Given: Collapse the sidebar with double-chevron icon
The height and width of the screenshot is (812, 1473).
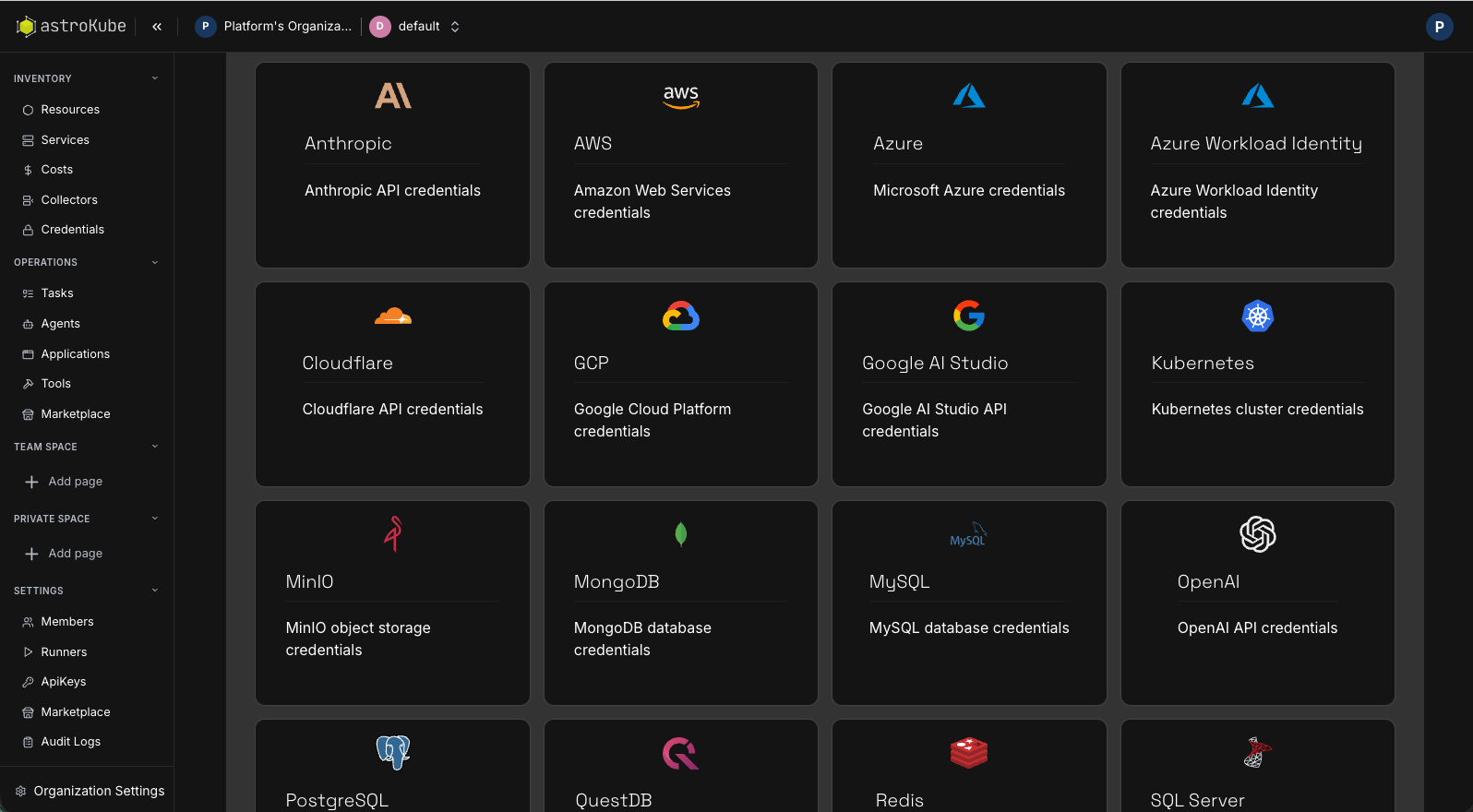Looking at the screenshot, I should pos(157,27).
